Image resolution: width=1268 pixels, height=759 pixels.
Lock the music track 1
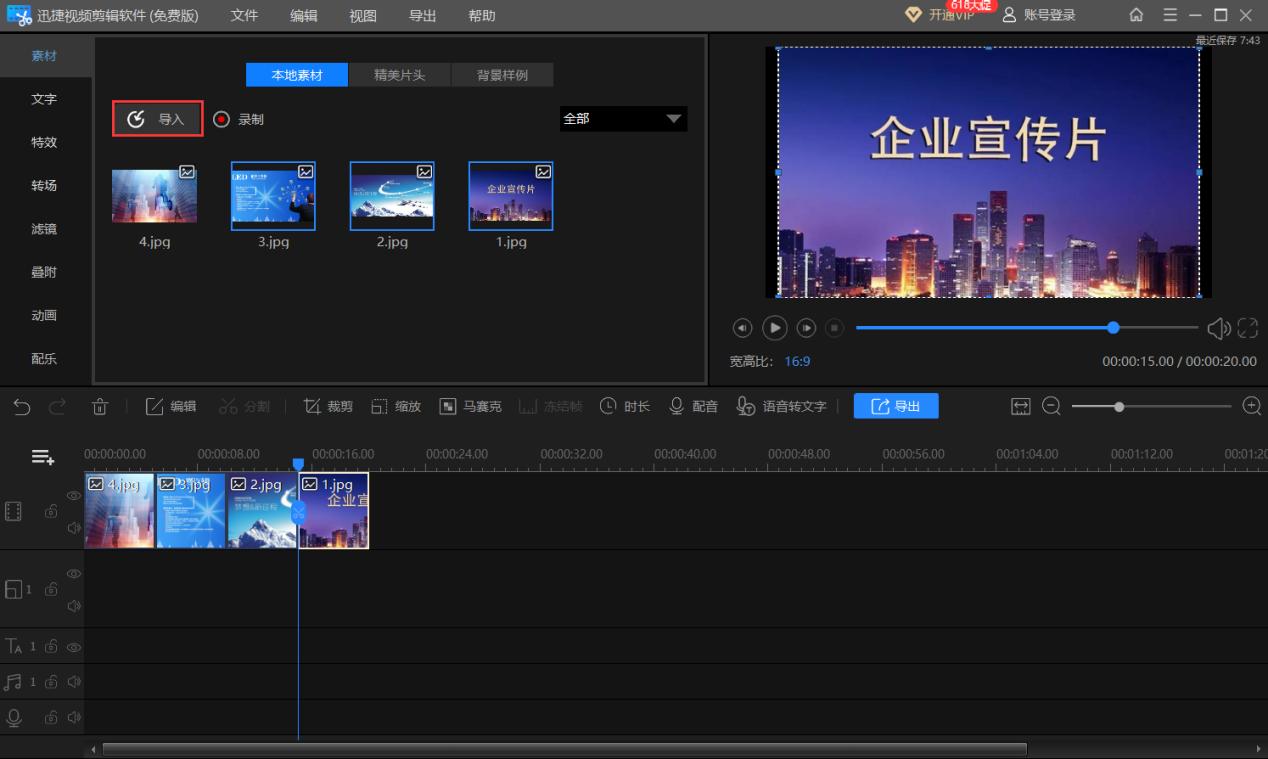[x=50, y=682]
